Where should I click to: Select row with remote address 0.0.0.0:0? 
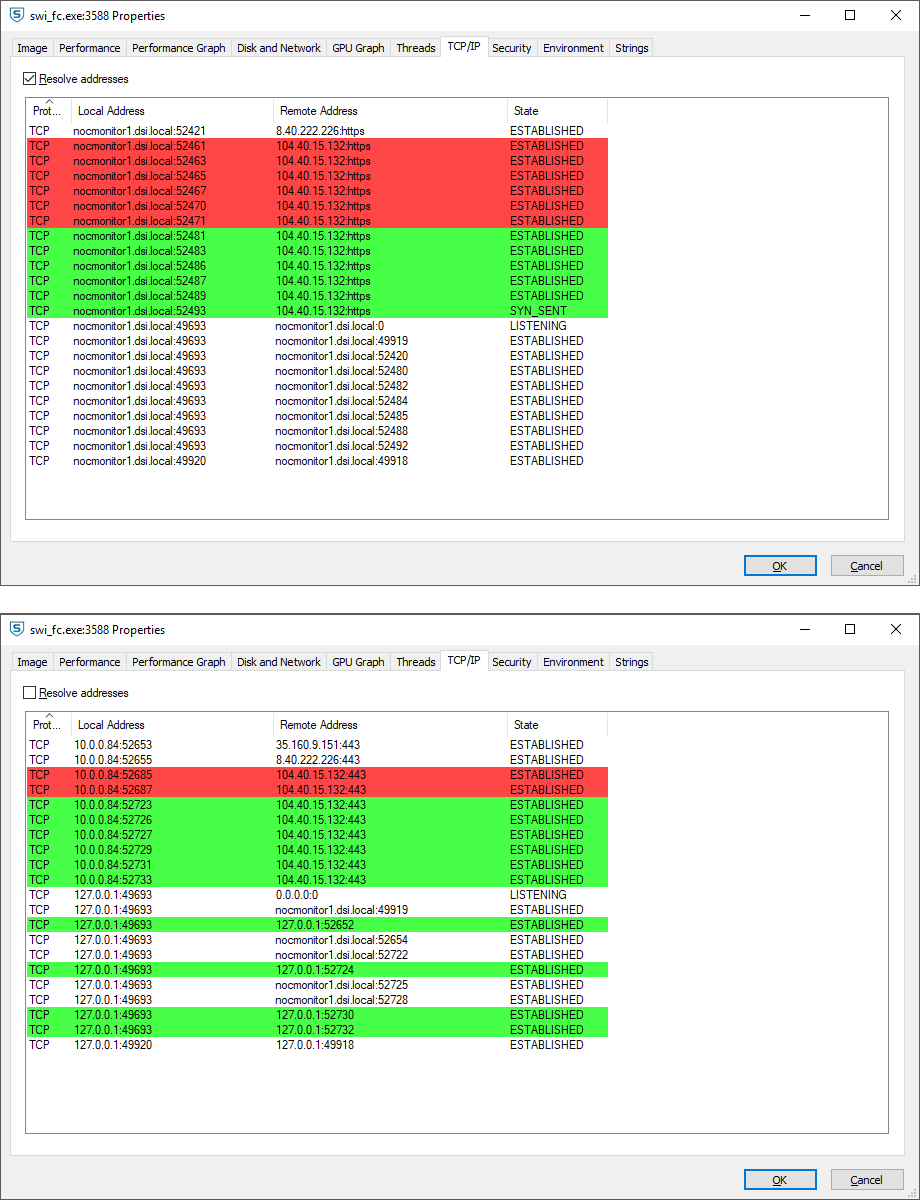pos(317,895)
